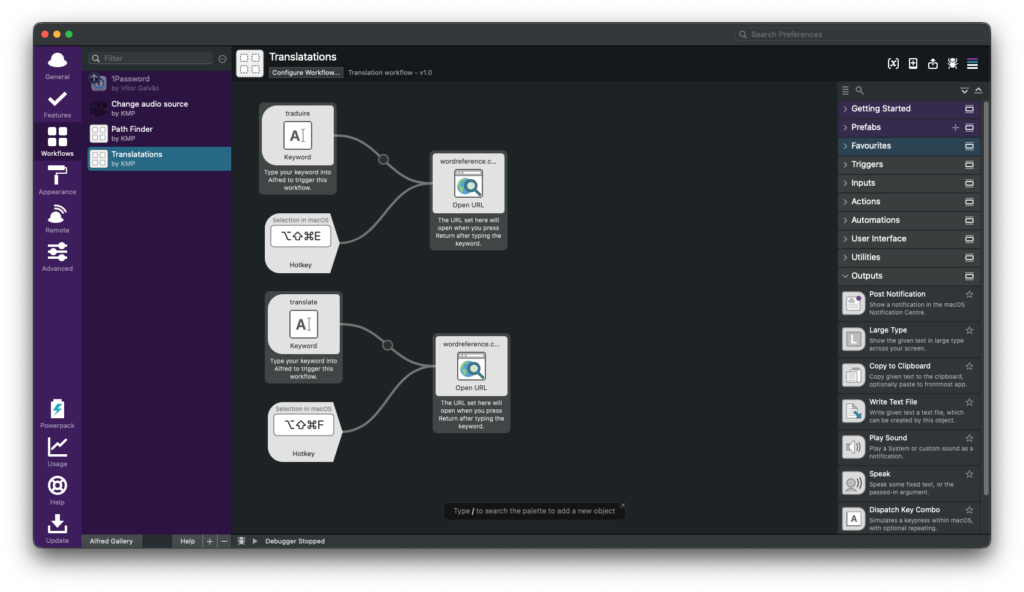This screenshot has height=592, width=1024.
Task: Expand the Prefabs section
Action: pos(908,127)
